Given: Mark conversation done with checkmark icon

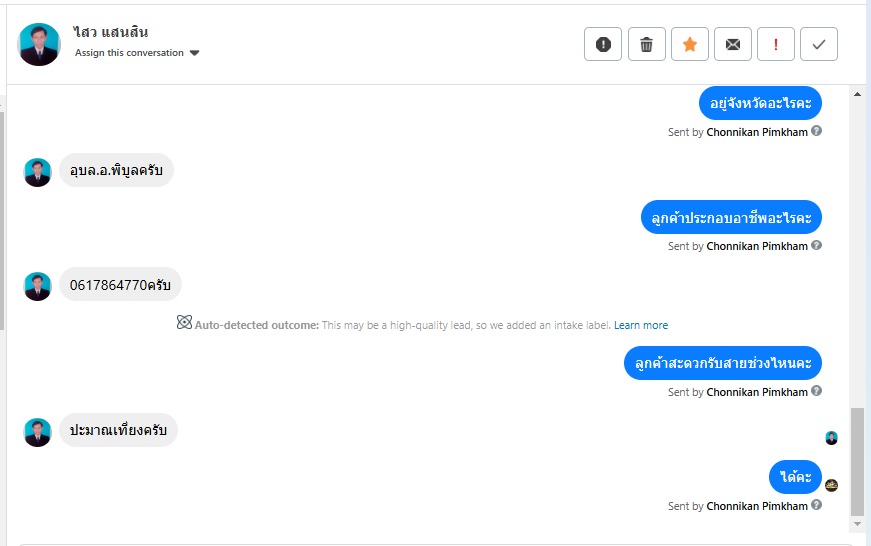Looking at the screenshot, I should pos(819,44).
